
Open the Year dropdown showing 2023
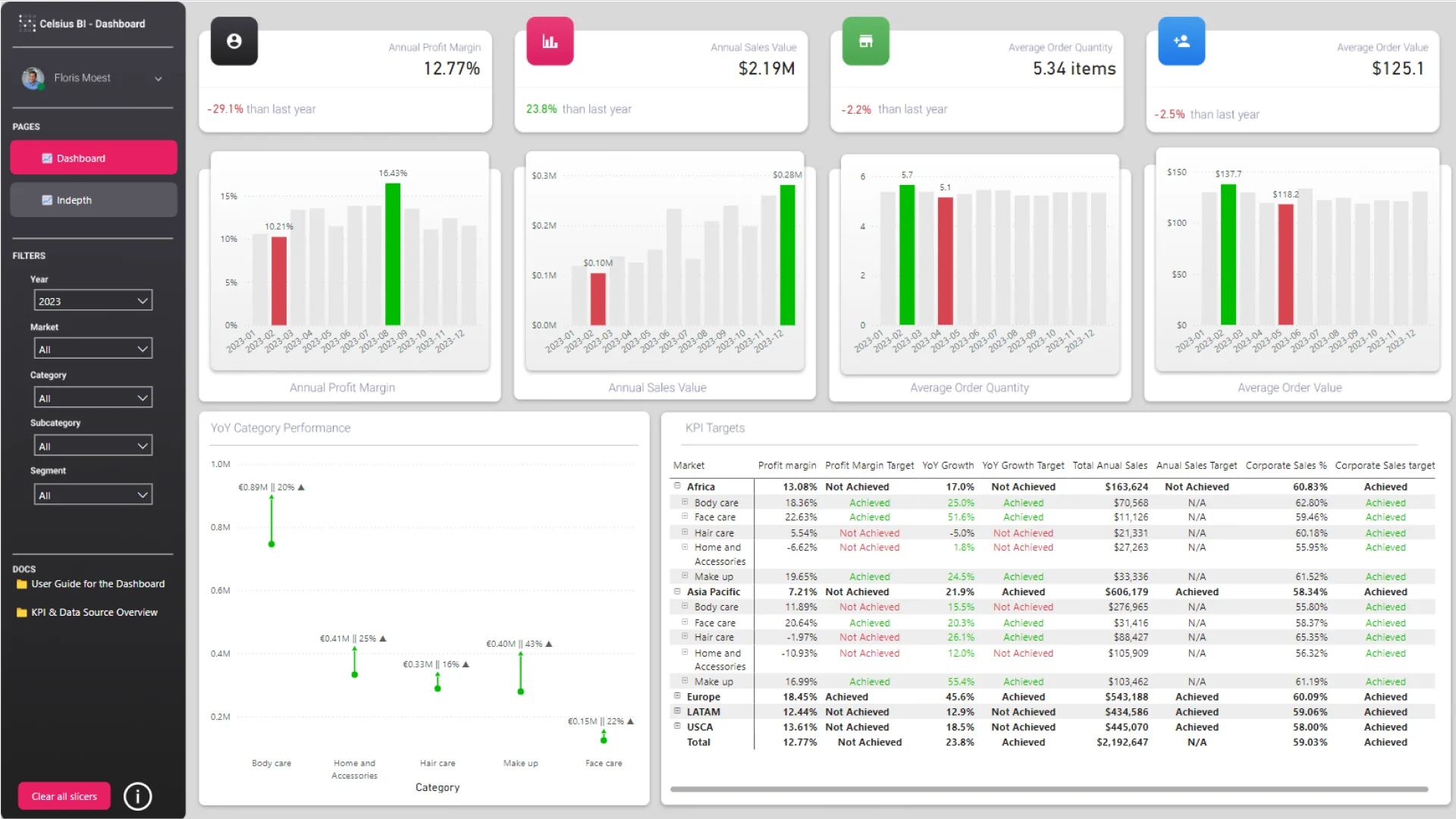click(x=93, y=300)
